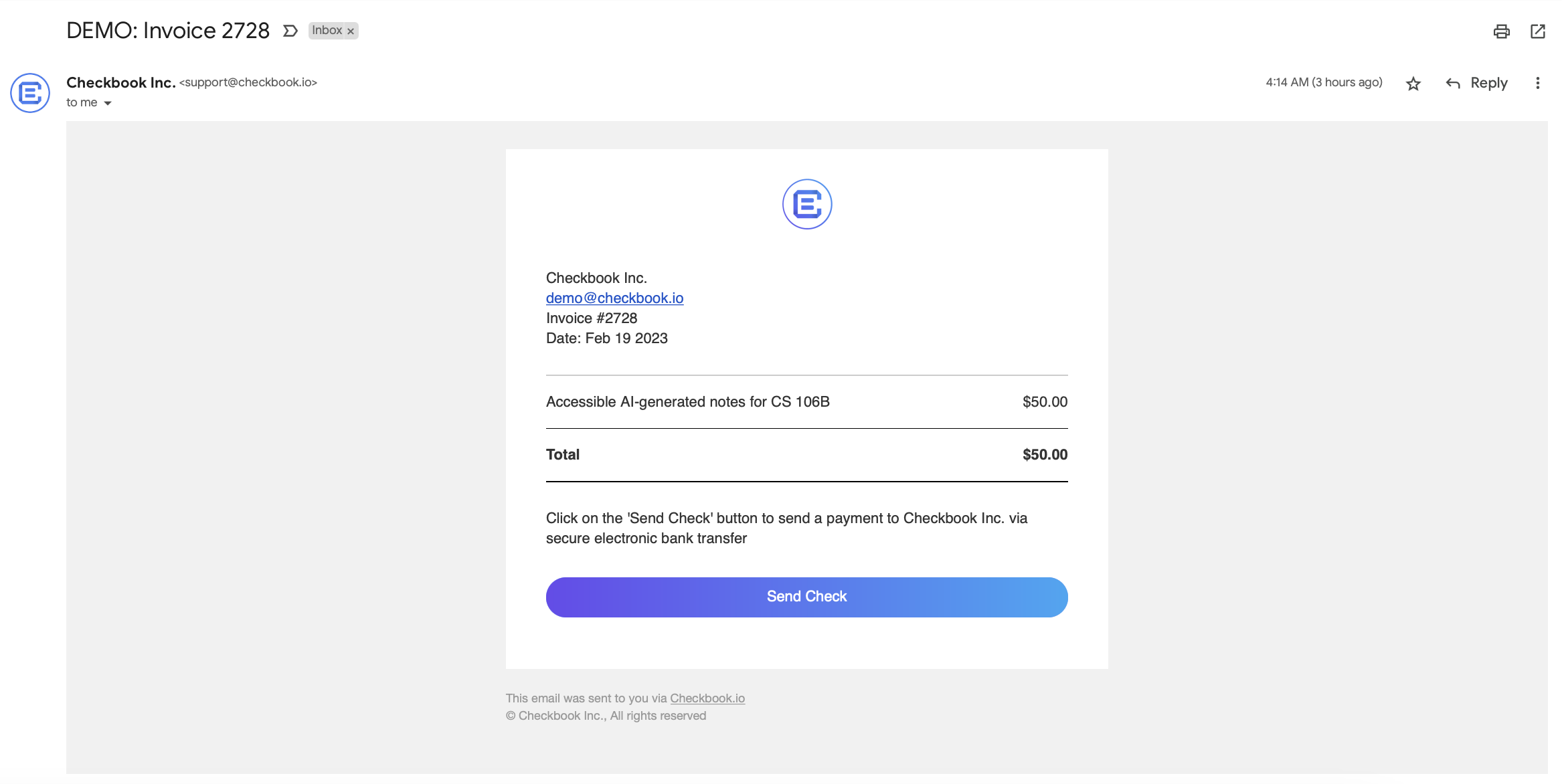Toggle the importance marker beside subject
Image resolution: width=1562 pixels, height=784 pixels.
(290, 31)
